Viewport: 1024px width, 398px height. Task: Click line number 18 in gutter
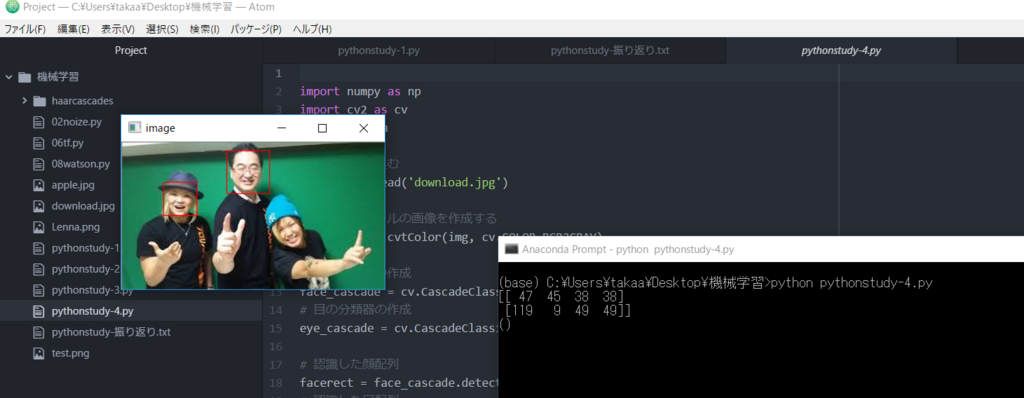pyautogui.click(x=276, y=382)
